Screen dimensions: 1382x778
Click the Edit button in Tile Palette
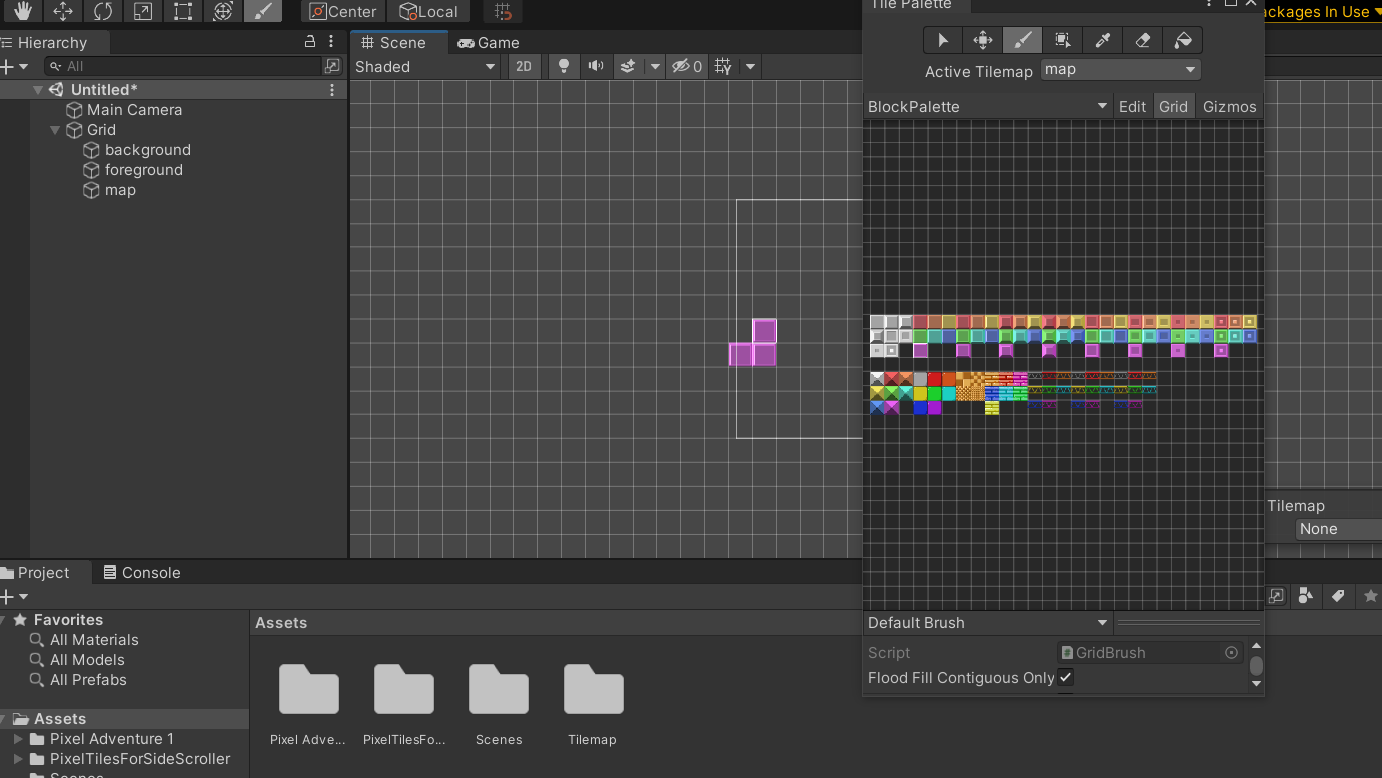(x=1132, y=106)
